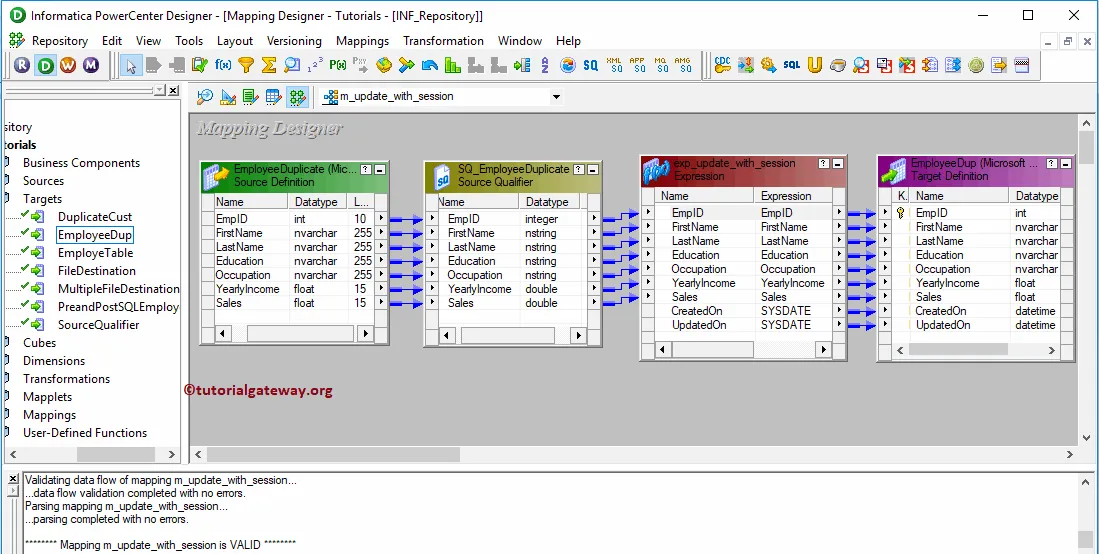Iconize the SQ_EmployeeDuplicate Source Qualifier box
Screen dimensions: 1099x554
click(593, 170)
